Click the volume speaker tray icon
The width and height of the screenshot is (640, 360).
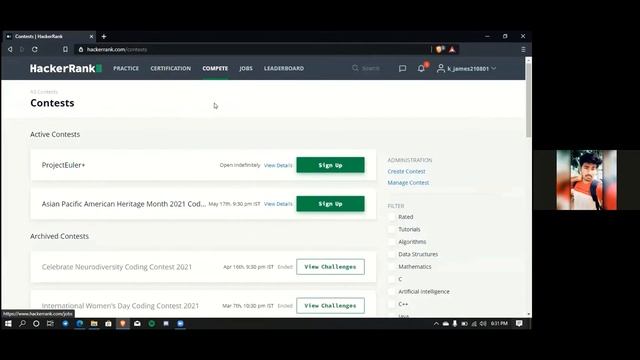483,324
